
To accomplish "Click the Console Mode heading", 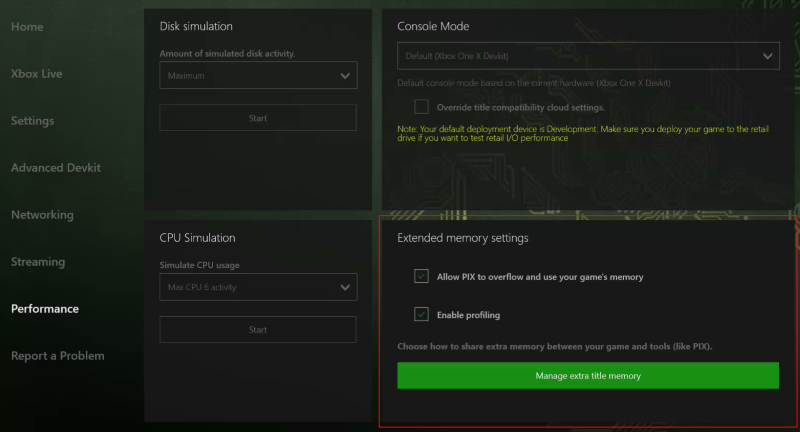I will (433, 27).
